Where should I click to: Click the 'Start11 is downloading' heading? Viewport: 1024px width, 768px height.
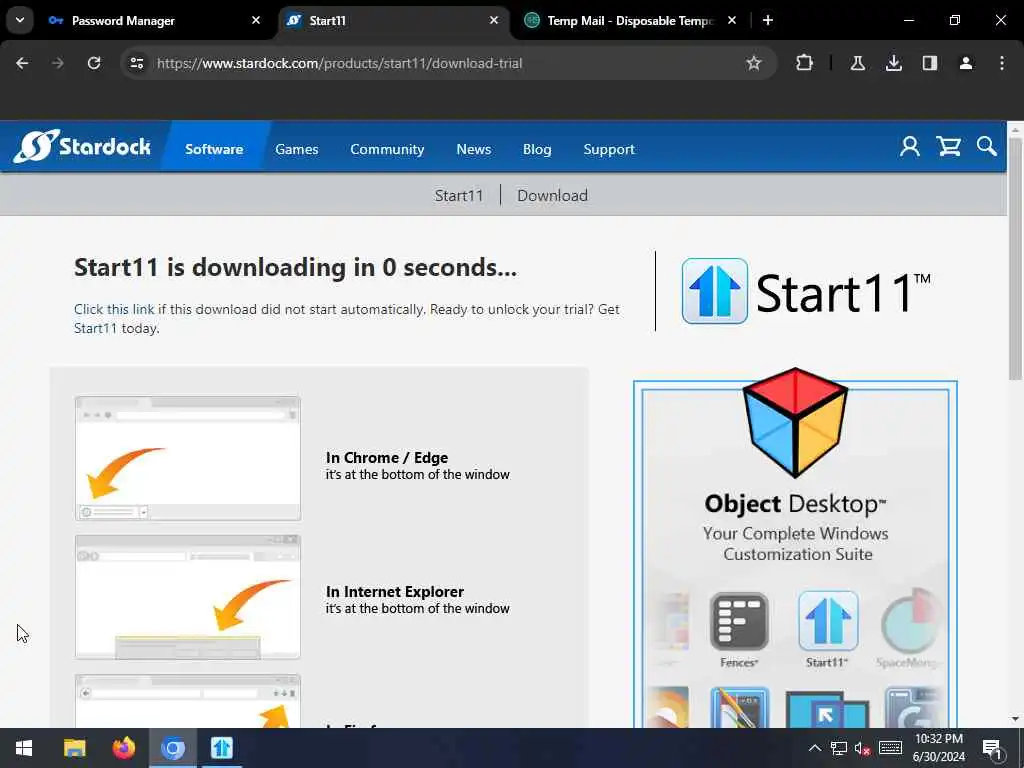coord(295,267)
